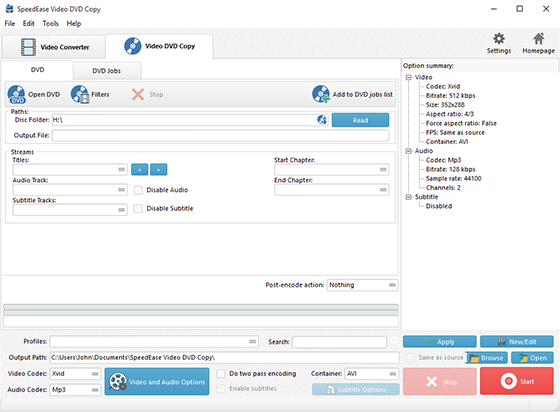Select 'Aspect ratio: 4/3' in summary tree

(450, 114)
